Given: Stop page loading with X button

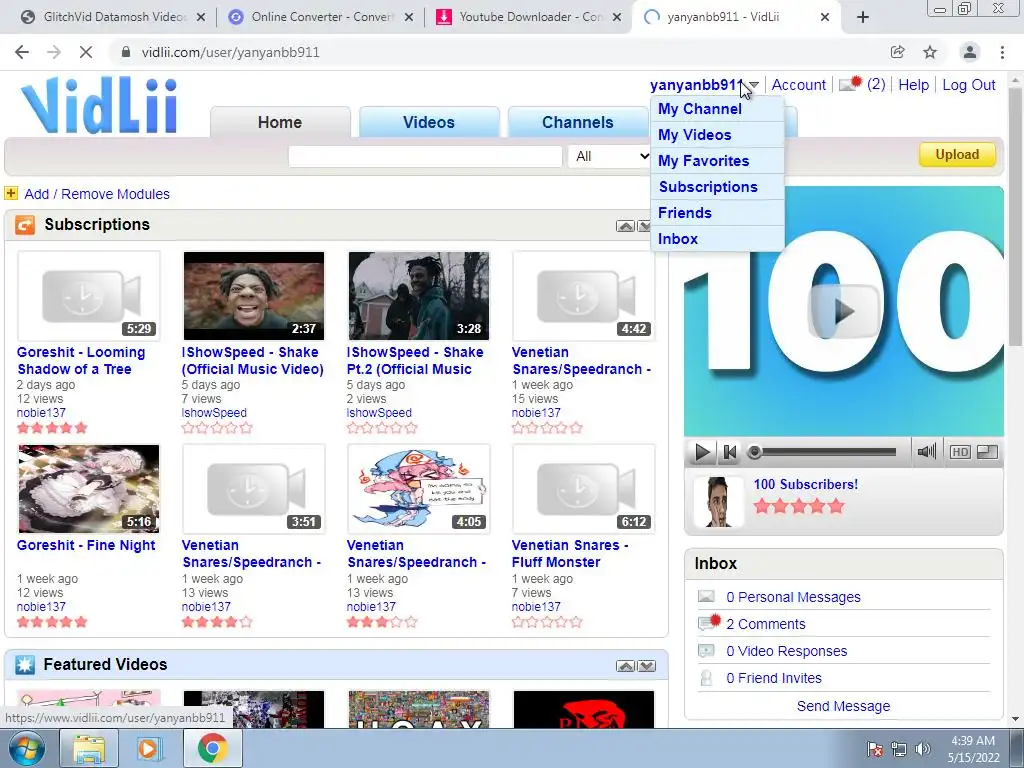Looking at the screenshot, I should pyautogui.click(x=86, y=52).
